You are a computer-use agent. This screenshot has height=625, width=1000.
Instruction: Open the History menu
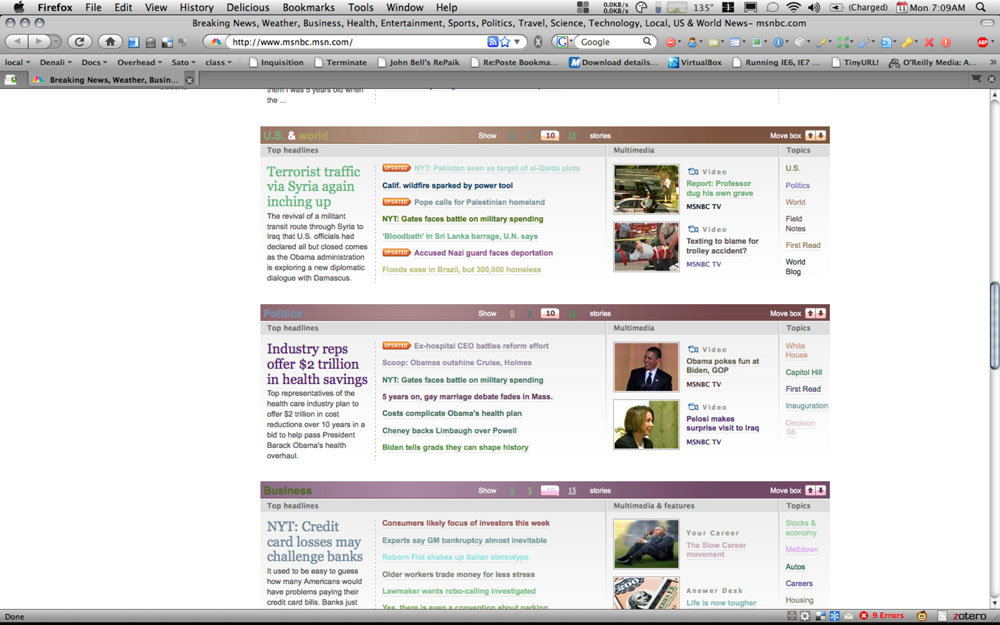[x=196, y=7]
